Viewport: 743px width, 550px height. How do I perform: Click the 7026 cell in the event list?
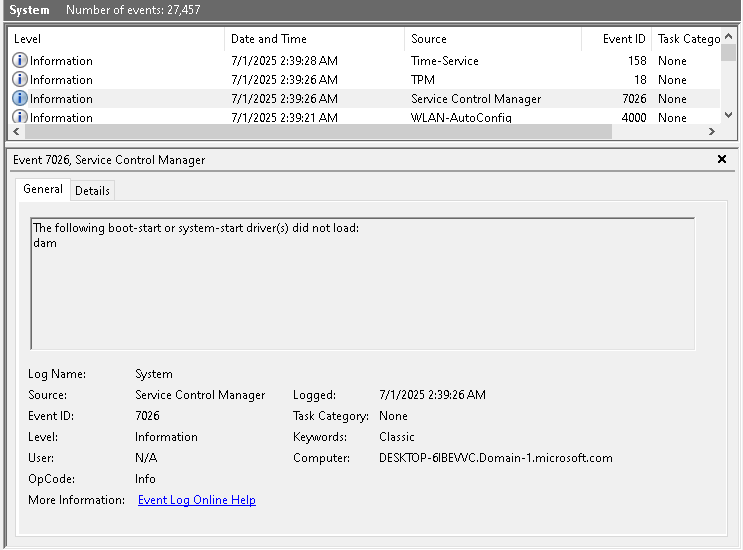pos(634,99)
